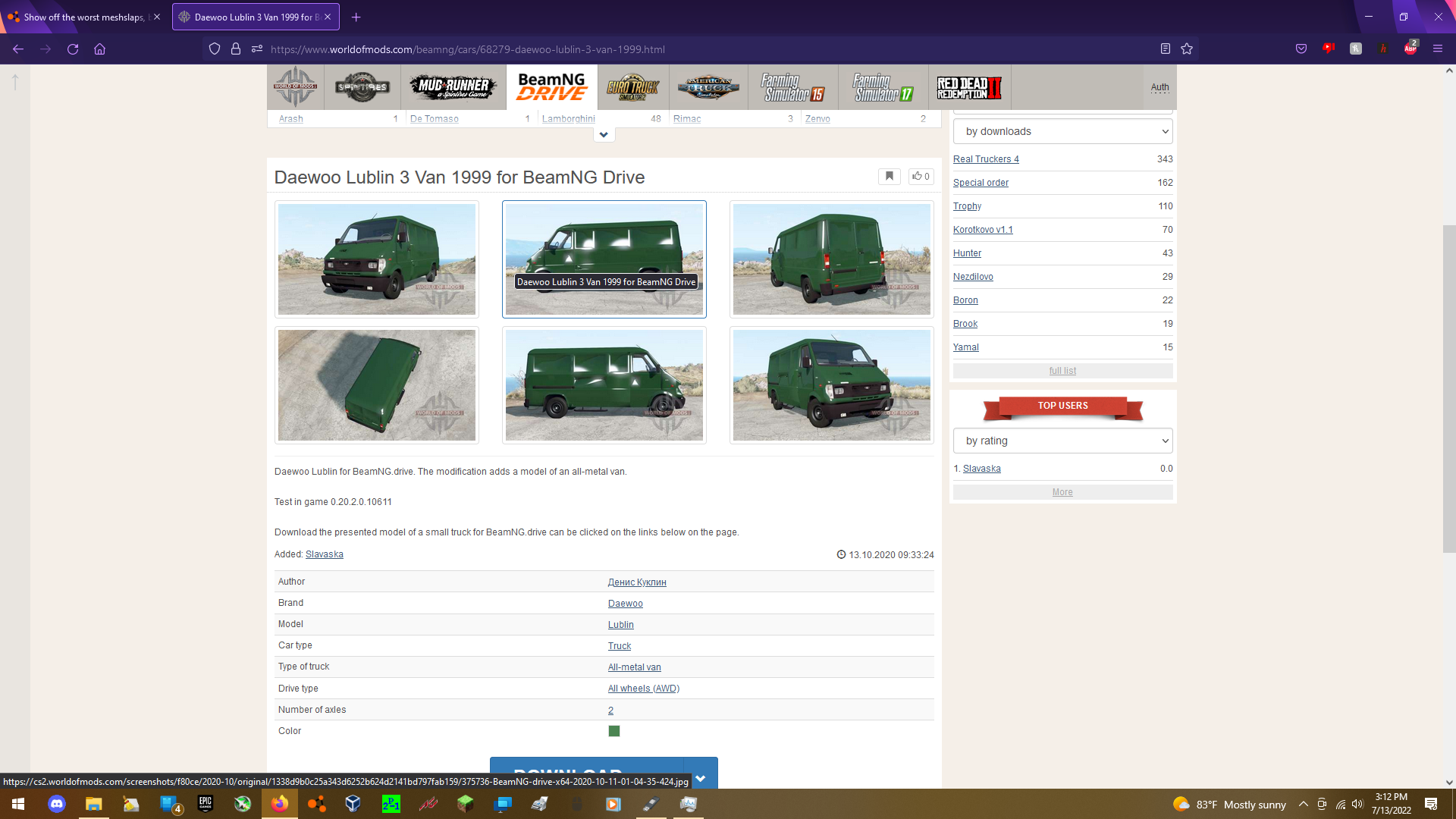Image resolution: width=1456 pixels, height=819 pixels.
Task: Like the mod with thumbs-up button
Action: pos(921,177)
